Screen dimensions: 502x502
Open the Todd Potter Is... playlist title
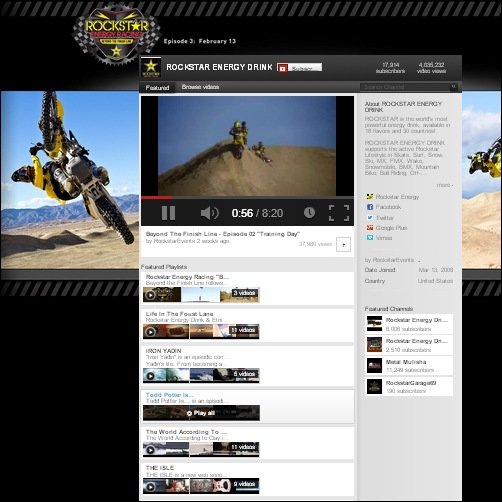pos(169,395)
